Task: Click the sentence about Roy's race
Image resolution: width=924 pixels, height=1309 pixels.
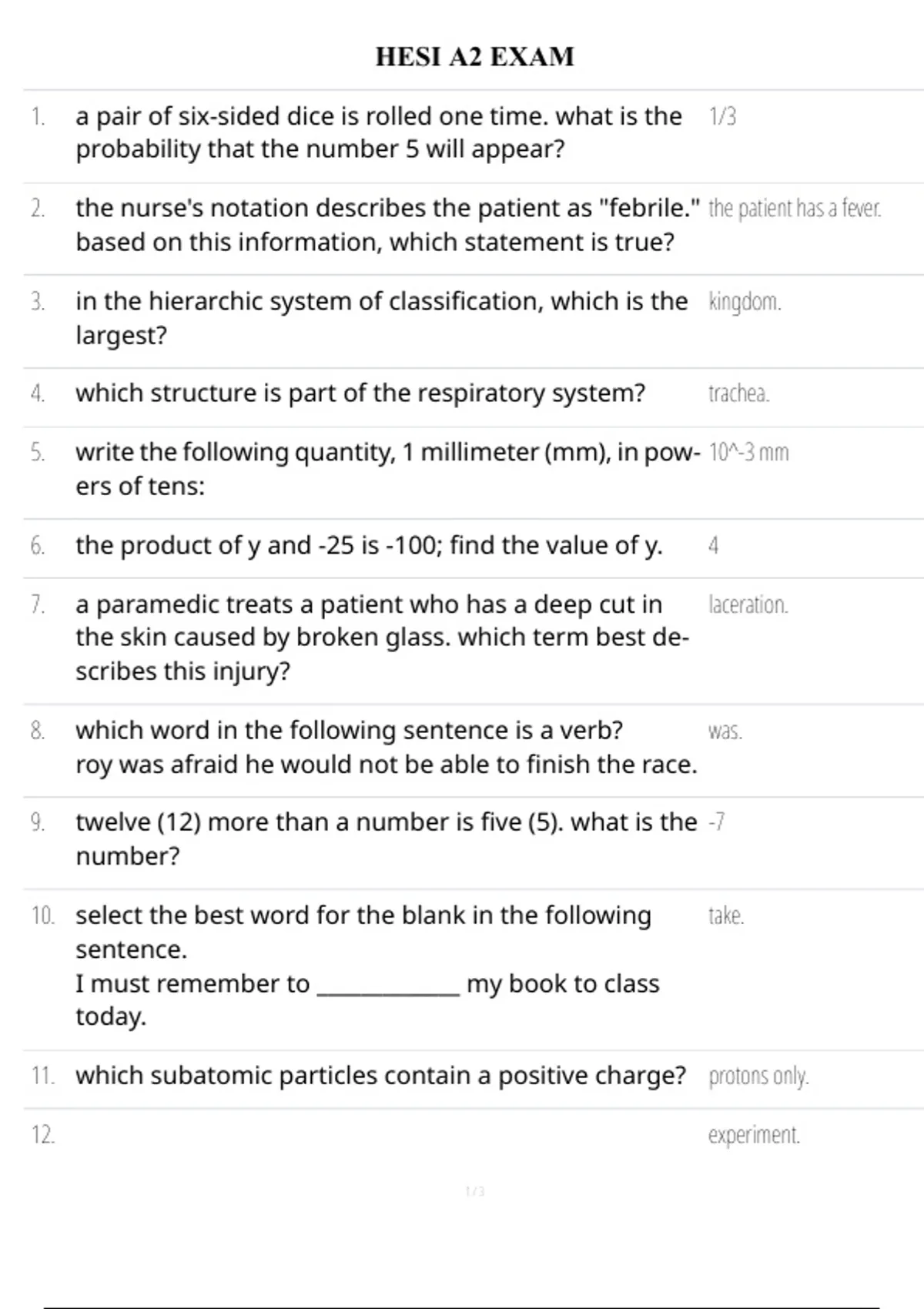Action: [x=386, y=765]
